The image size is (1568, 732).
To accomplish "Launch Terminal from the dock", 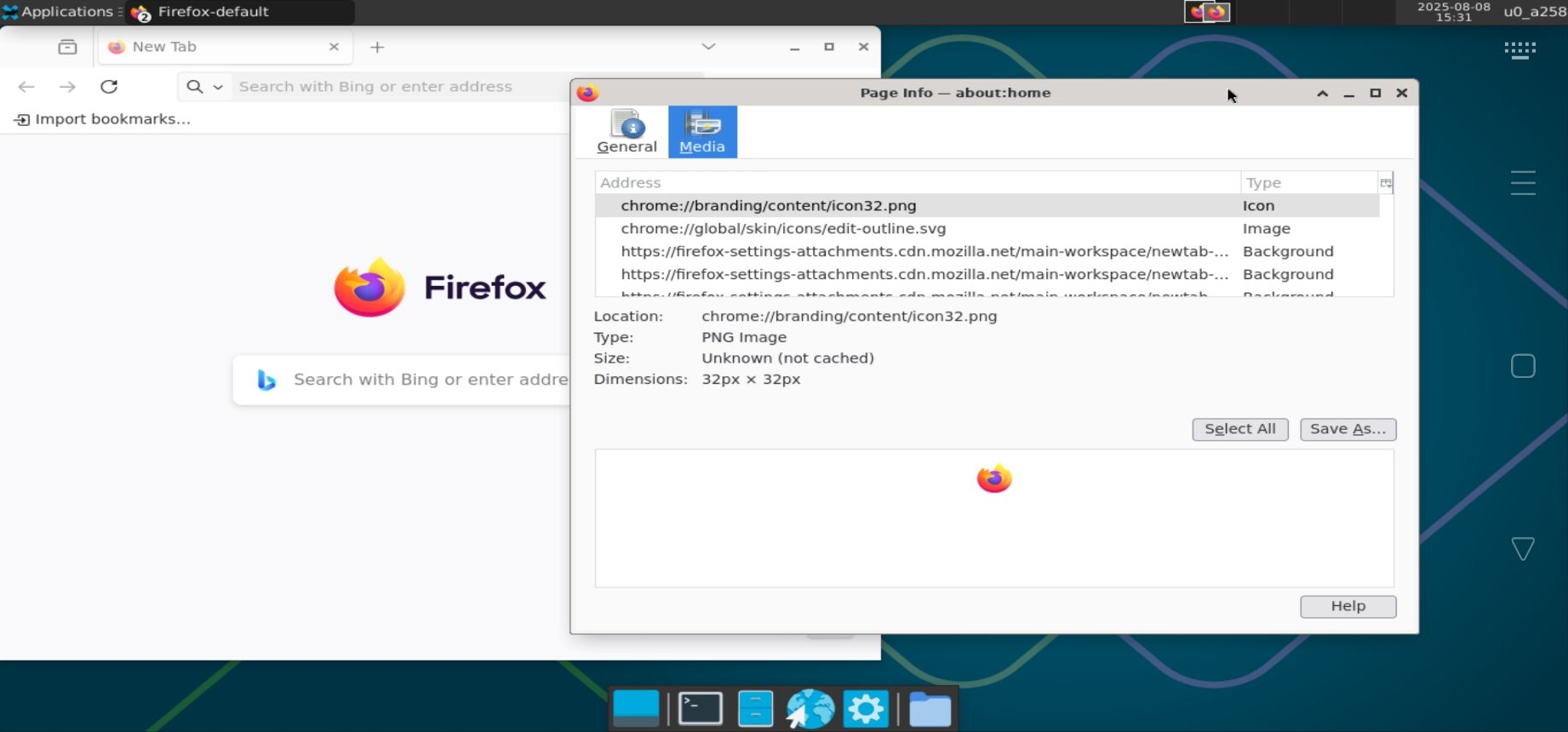I will point(700,708).
